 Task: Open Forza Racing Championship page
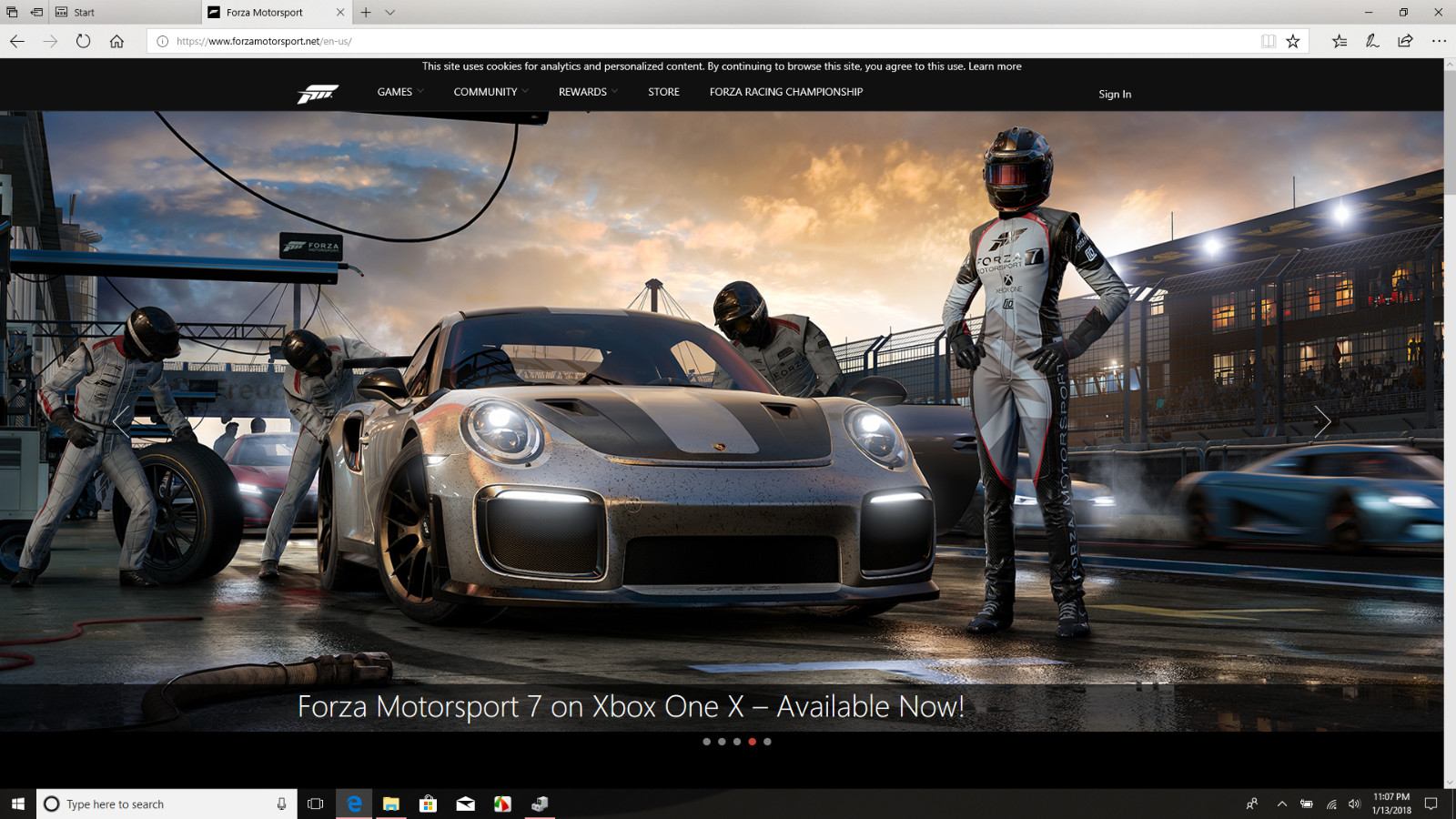coord(786,92)
